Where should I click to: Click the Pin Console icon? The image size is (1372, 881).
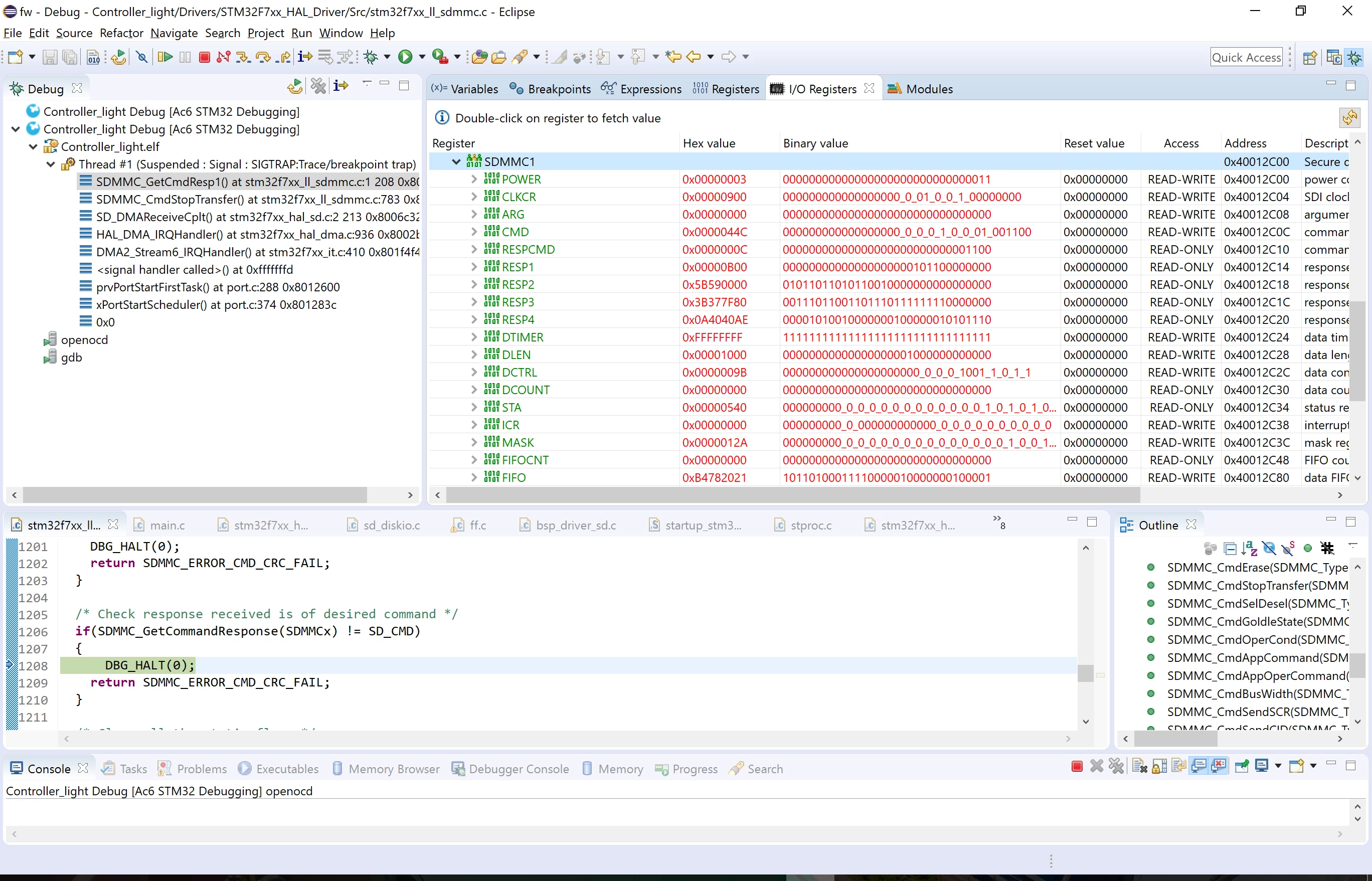click(x=1242, y=766)
